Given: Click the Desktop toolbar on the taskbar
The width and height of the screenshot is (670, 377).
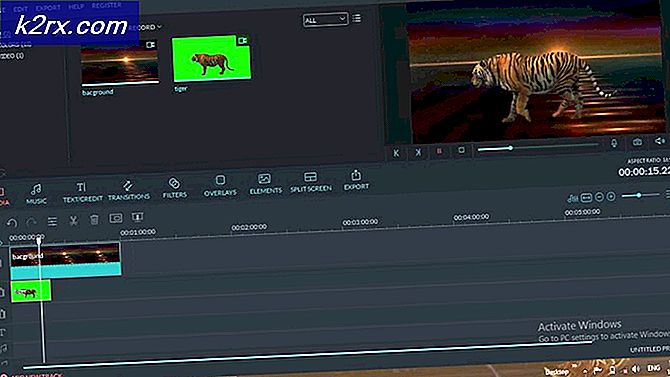Looking at the screenshot, I should coord(556,372).
